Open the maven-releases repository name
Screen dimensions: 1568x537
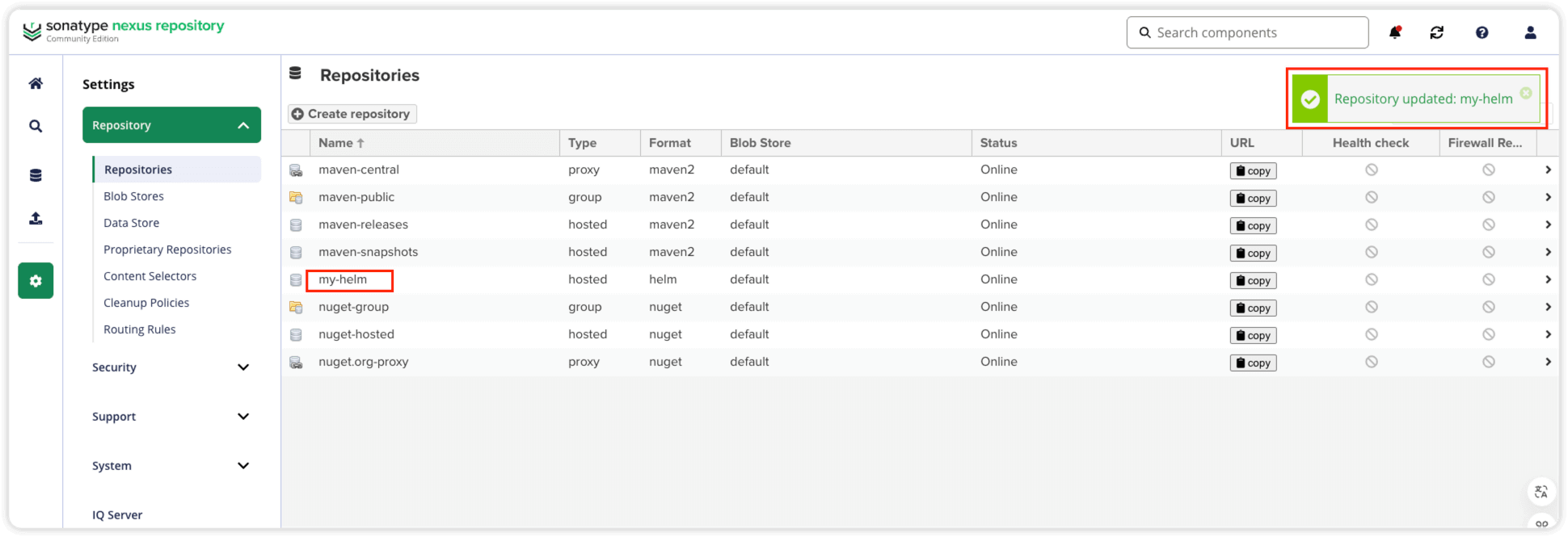(x=363, y=224)
